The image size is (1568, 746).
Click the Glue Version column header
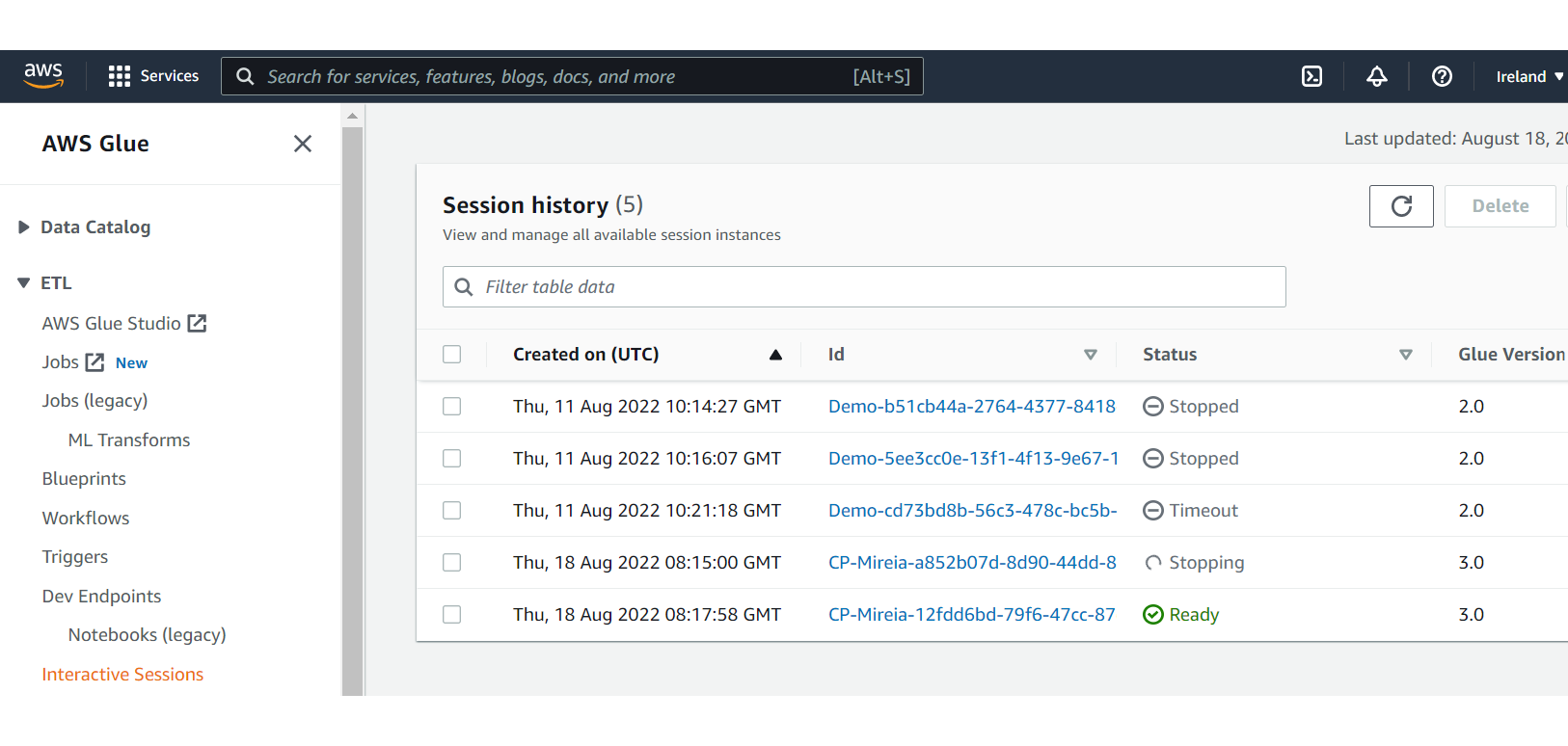click(x=1511, y=355)
